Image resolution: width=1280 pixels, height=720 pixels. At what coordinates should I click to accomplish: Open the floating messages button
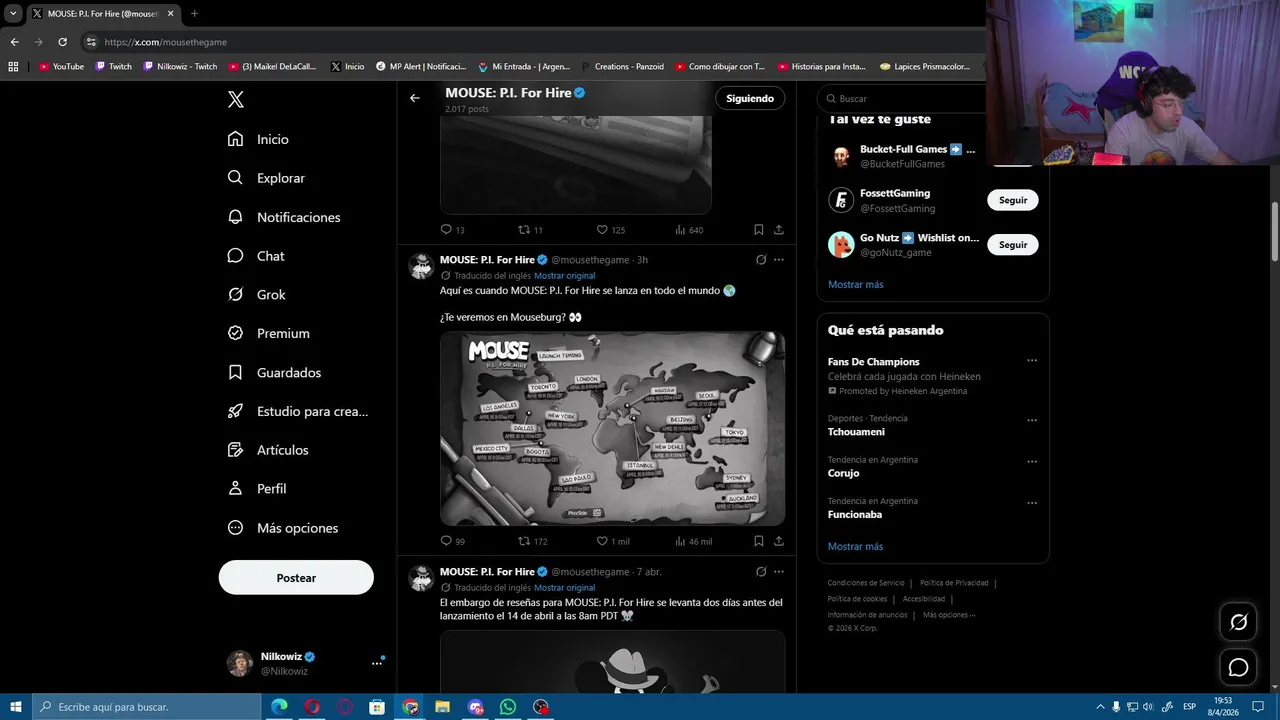(1238, 667)
